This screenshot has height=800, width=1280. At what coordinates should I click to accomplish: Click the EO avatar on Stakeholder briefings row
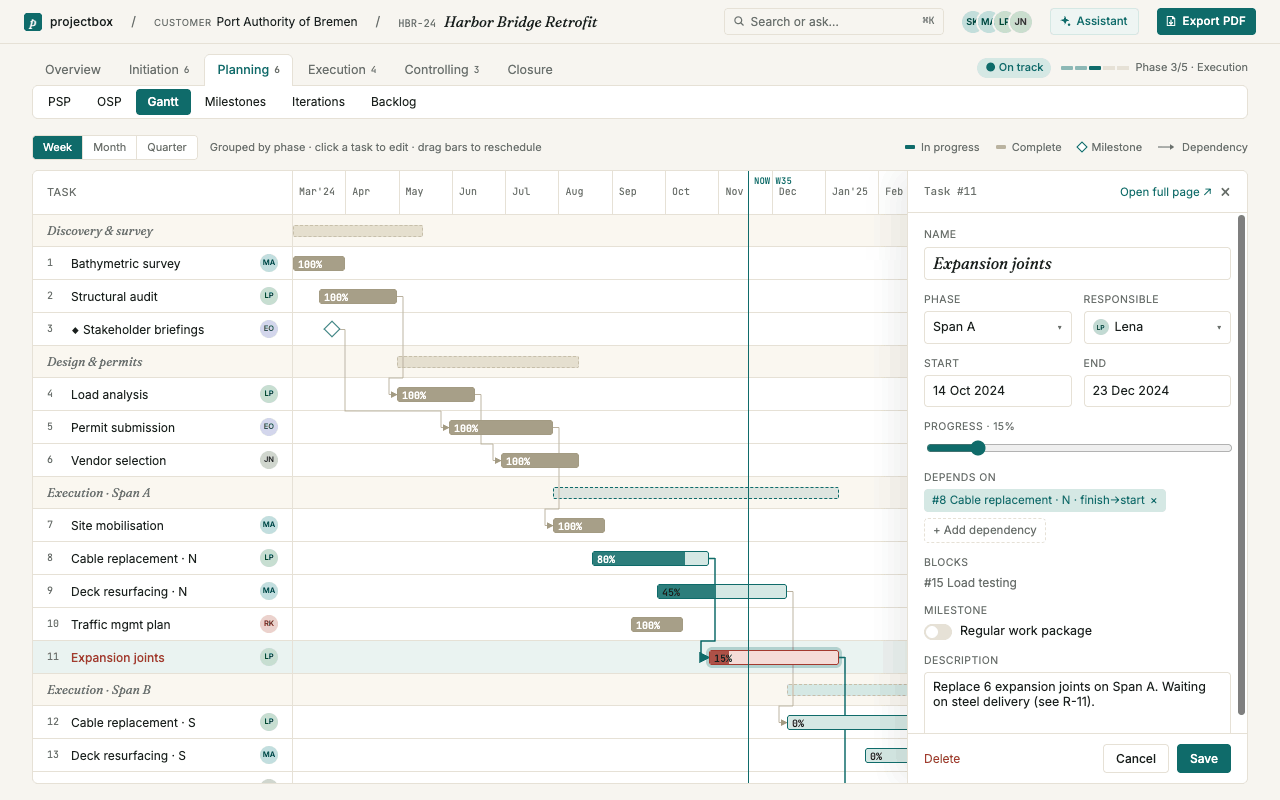tap(268, 329)
